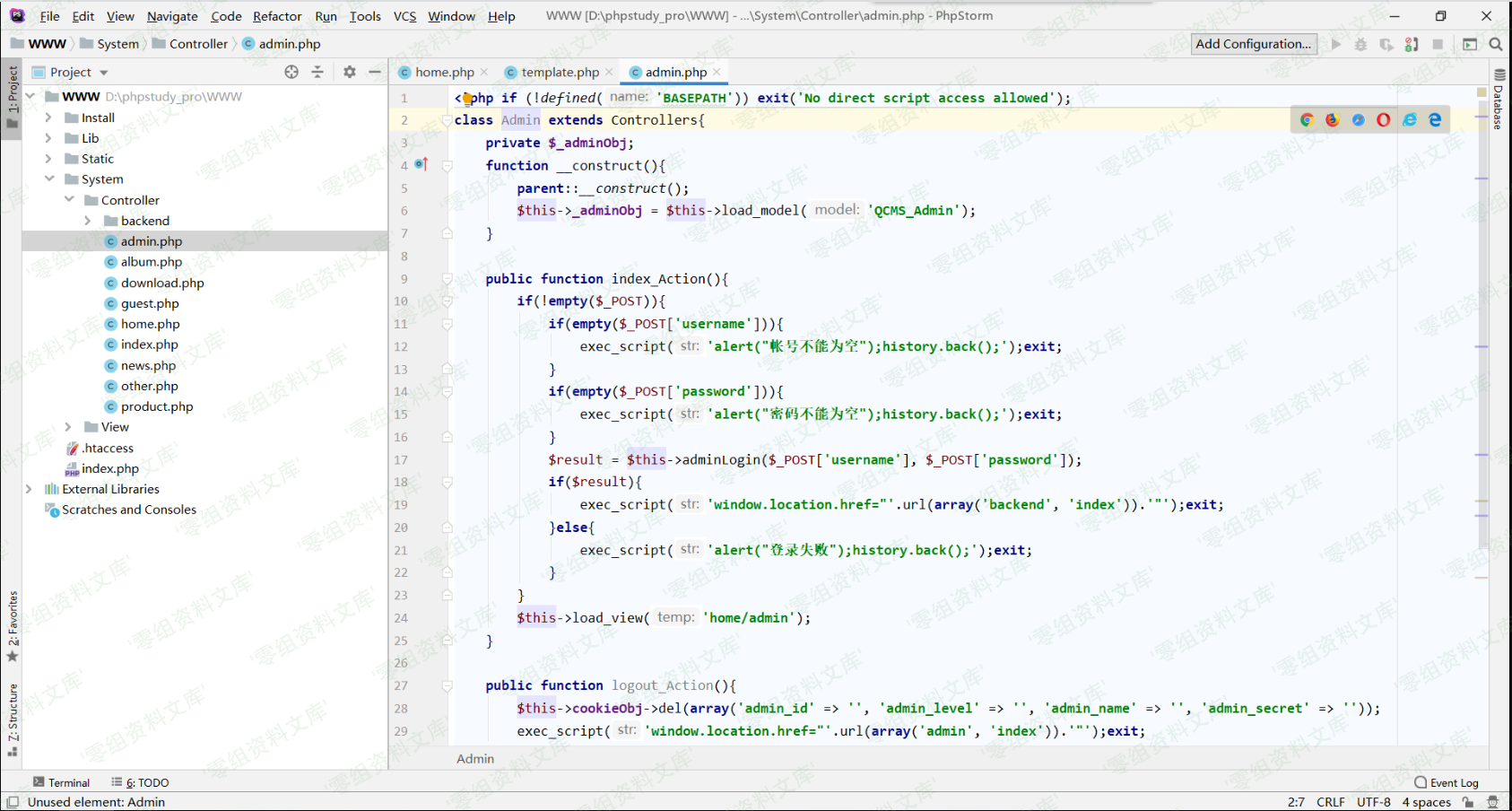Open the Event Log
Screen dimensions: 1512x811
(x=1446, y=782)
